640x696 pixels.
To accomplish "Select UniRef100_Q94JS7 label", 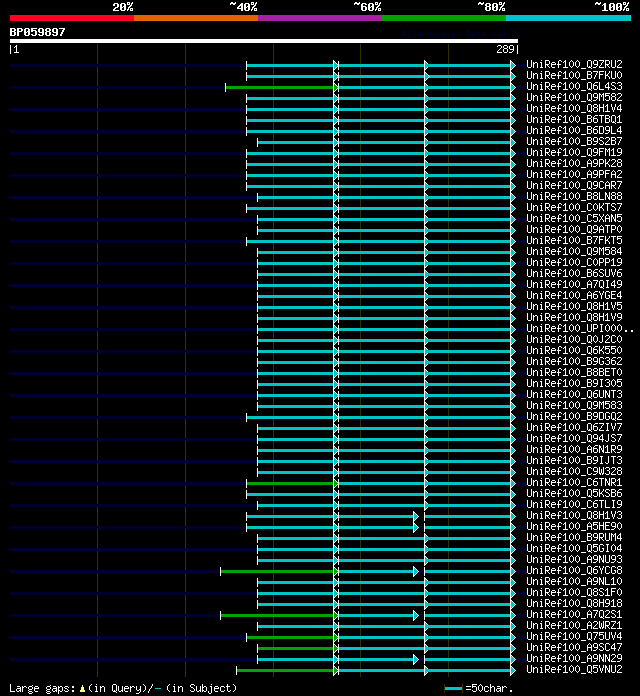I will pos(574,439).
